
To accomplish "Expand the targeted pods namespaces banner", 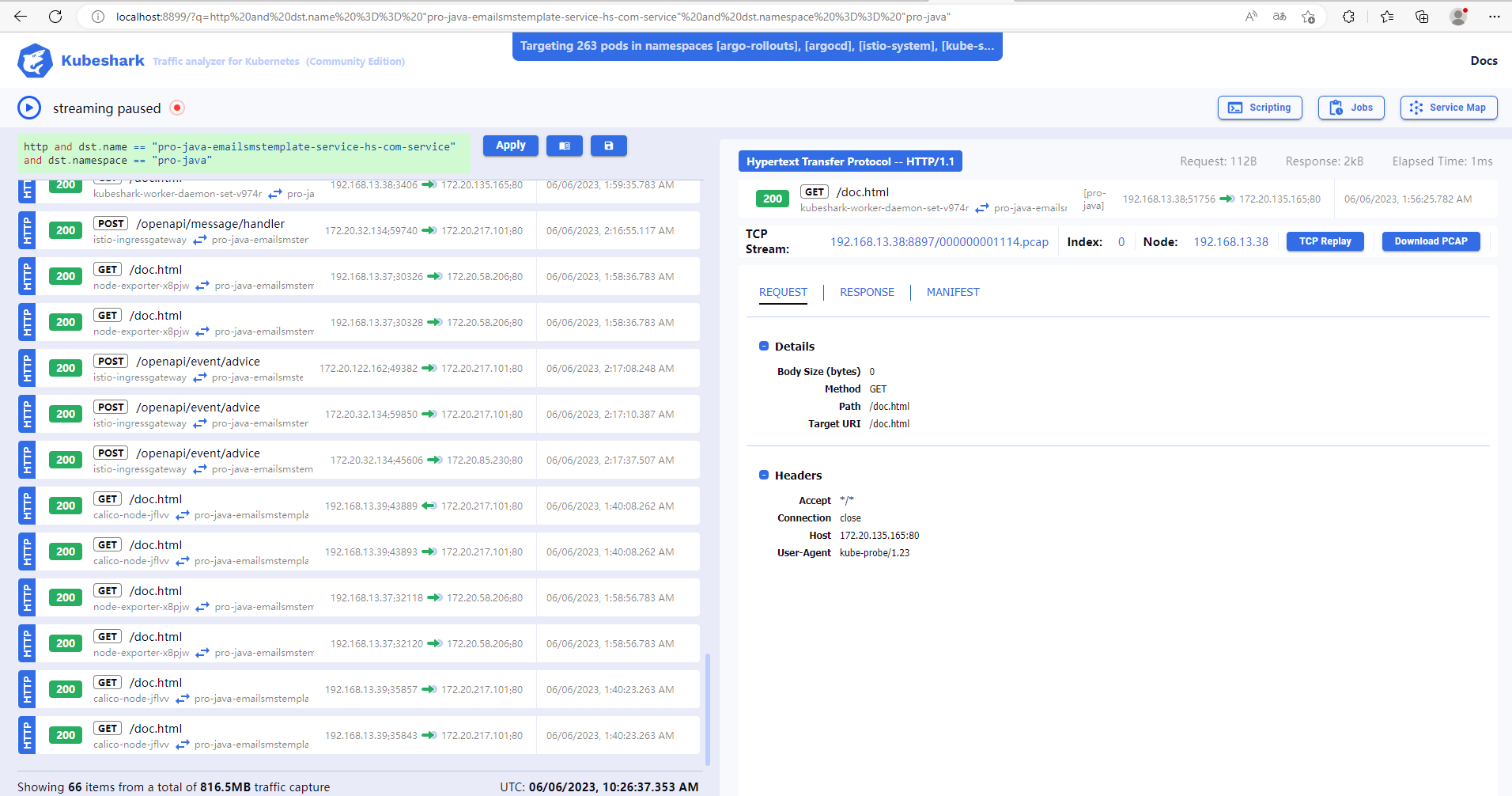I will coord(757,46).
